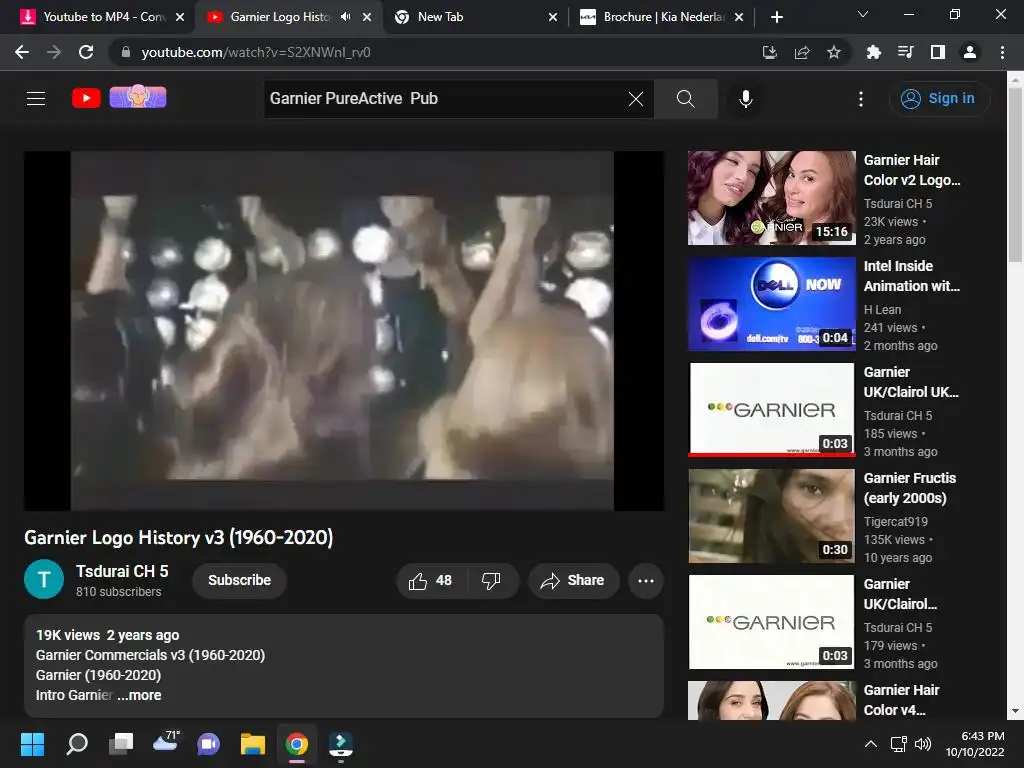Go back in browser history
This screenshot has width=1024, height=768.
coord(22,52)
